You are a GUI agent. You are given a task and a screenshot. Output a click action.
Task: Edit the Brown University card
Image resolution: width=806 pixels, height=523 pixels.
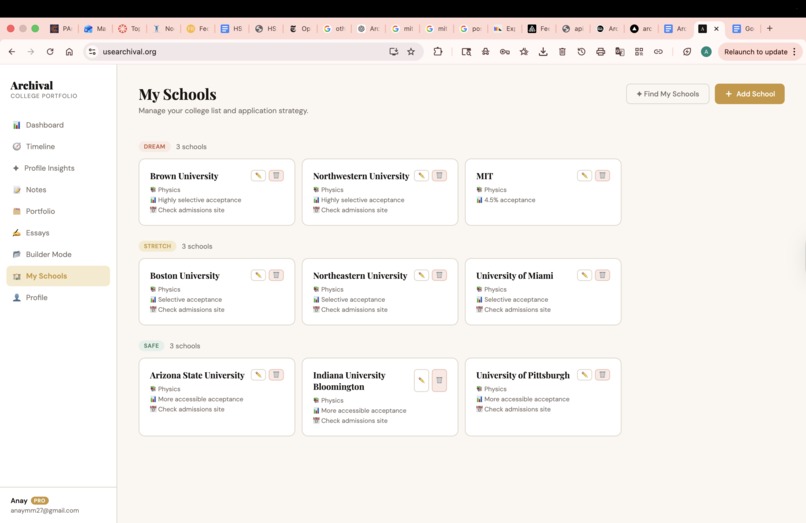tap(258, 176)
